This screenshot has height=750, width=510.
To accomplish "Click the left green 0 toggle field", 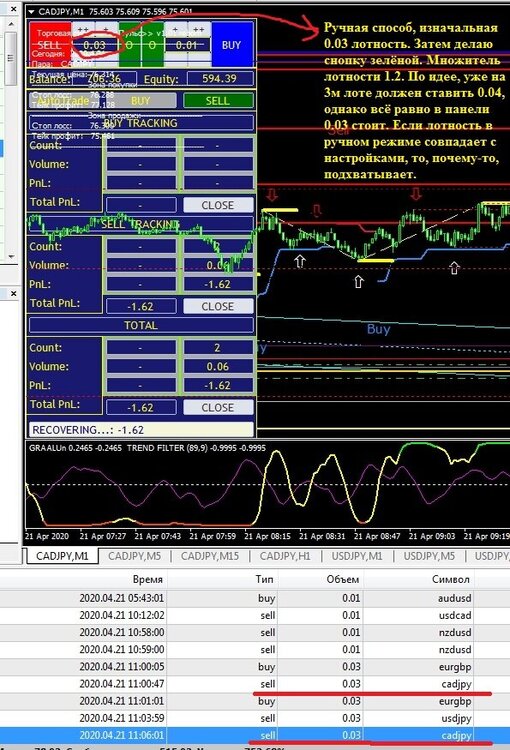I will click(129, 44).
